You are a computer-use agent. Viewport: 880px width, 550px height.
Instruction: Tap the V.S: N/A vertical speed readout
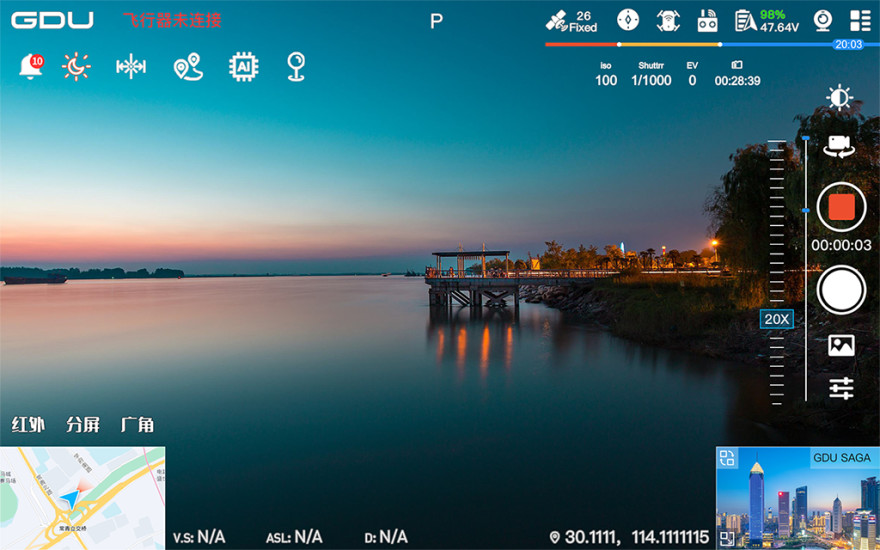point(199,537)
